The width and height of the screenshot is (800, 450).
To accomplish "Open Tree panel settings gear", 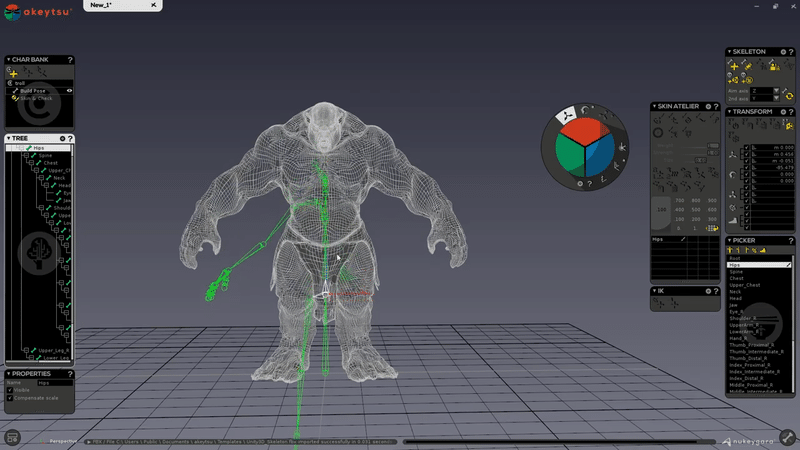I will [62, 138].
